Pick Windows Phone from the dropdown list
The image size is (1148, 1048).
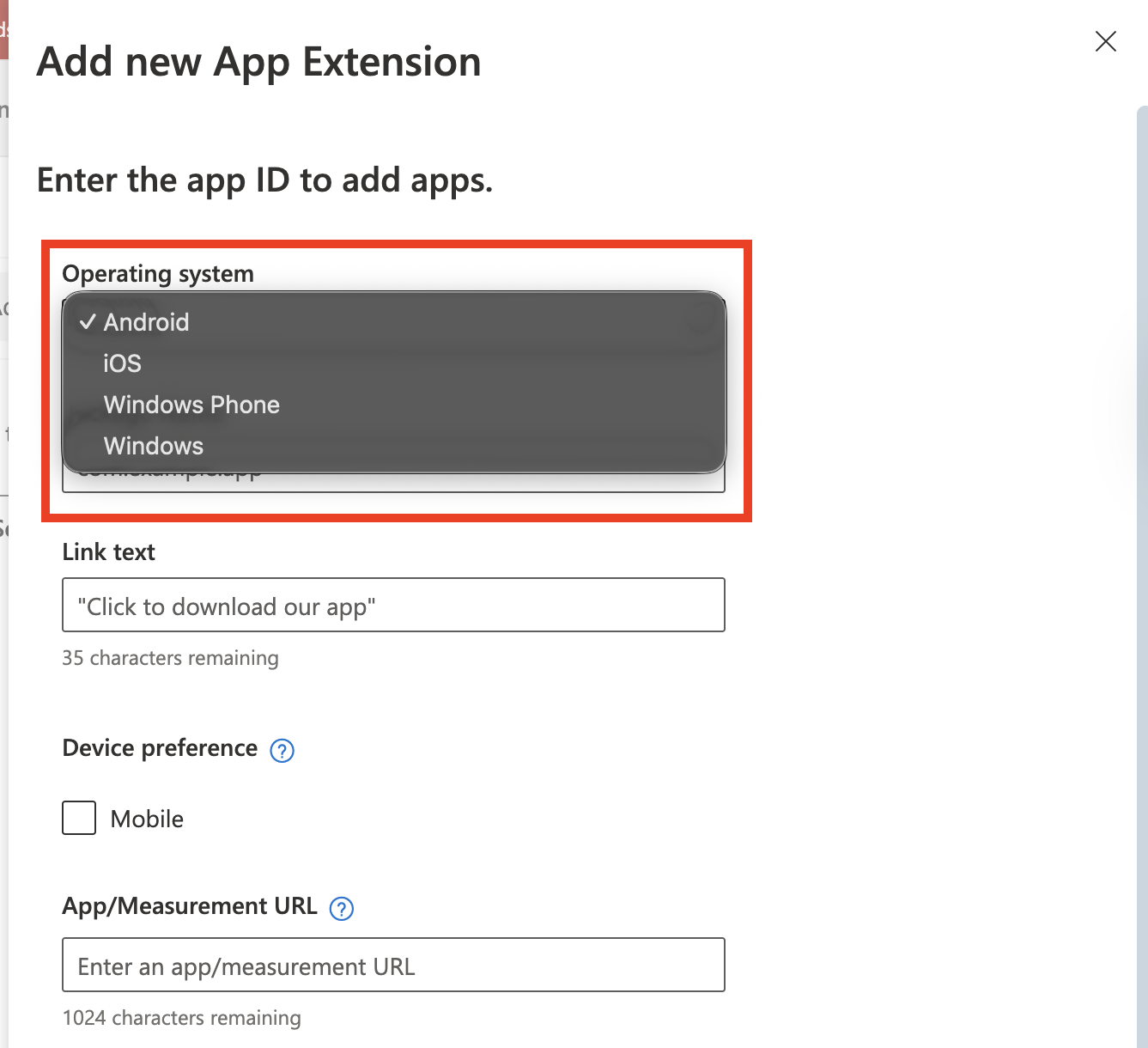point(191,405)
